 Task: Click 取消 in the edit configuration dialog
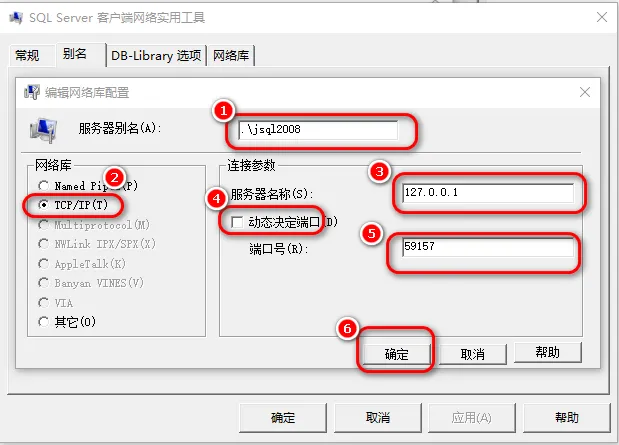coord(473,354)
